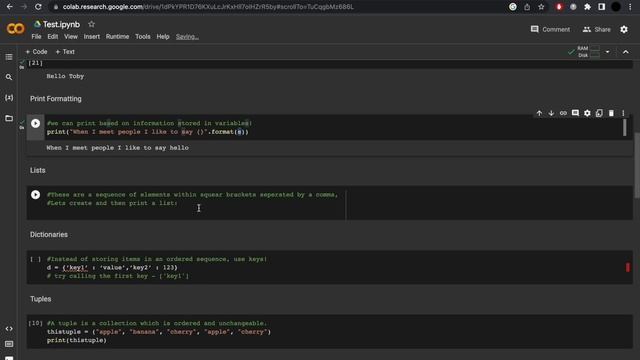Collapse the header with the chevron
640x360 pixels.
[626, 52]
